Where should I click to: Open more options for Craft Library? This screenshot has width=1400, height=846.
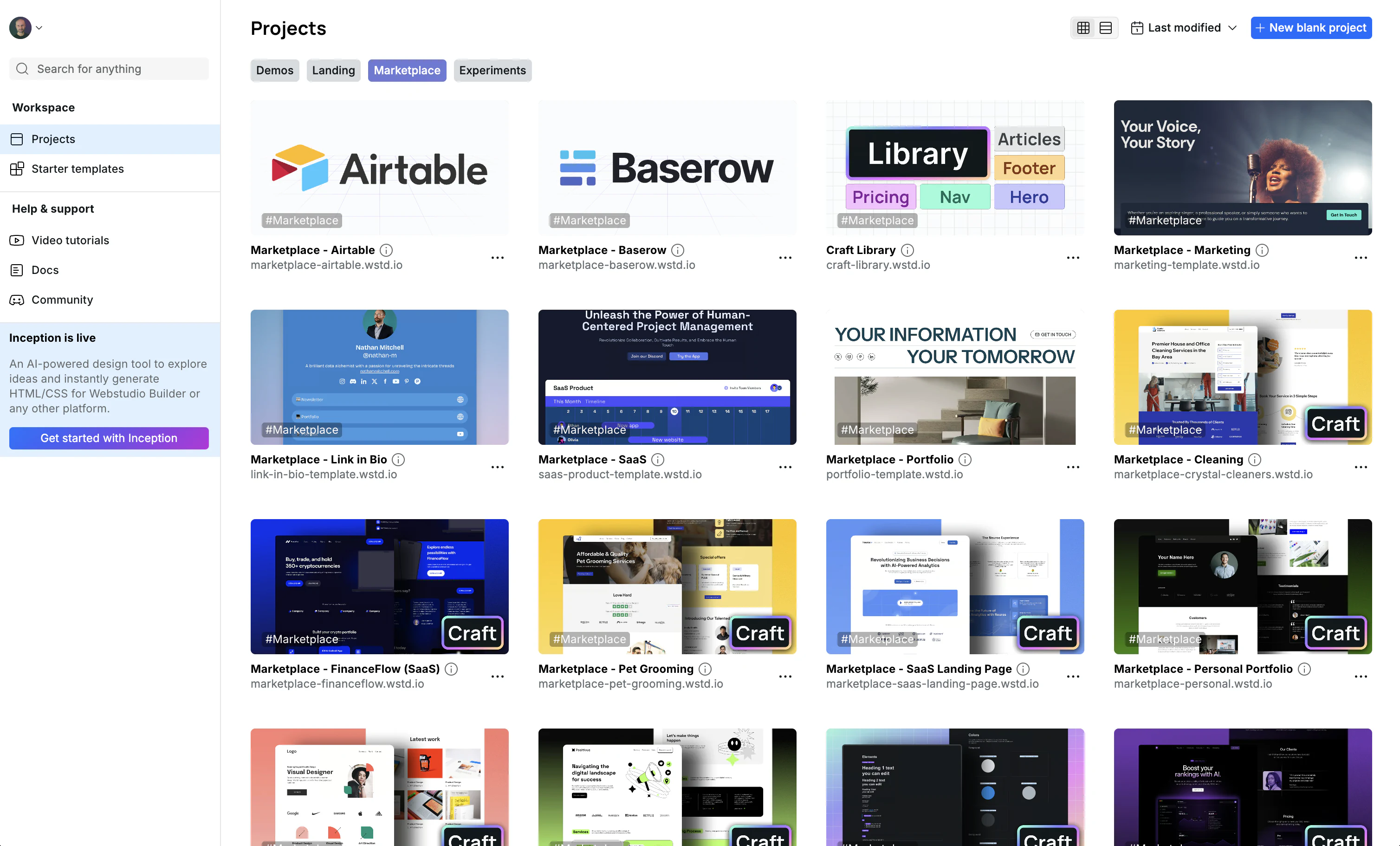[x=1073, y=258]
